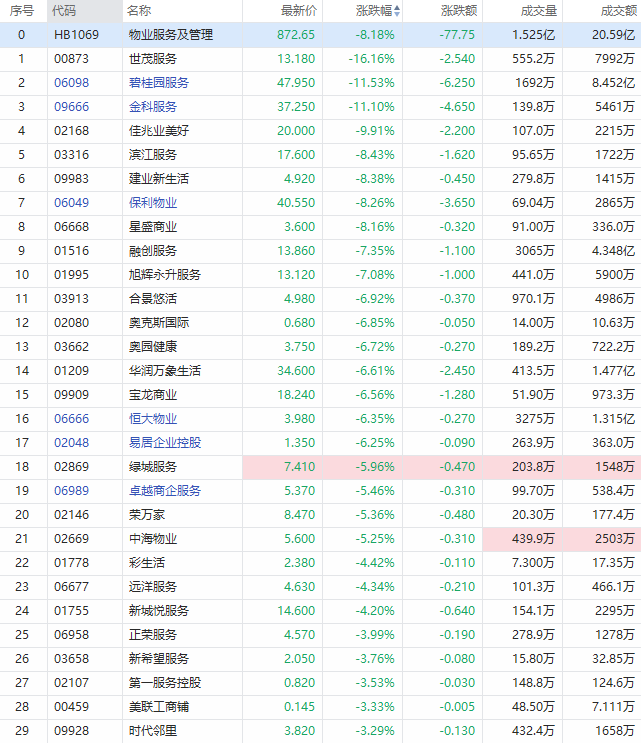The width and height of the screenshot is (641, 743).
Task: Sort by the 成交额 column header
Action: [619, 11]
